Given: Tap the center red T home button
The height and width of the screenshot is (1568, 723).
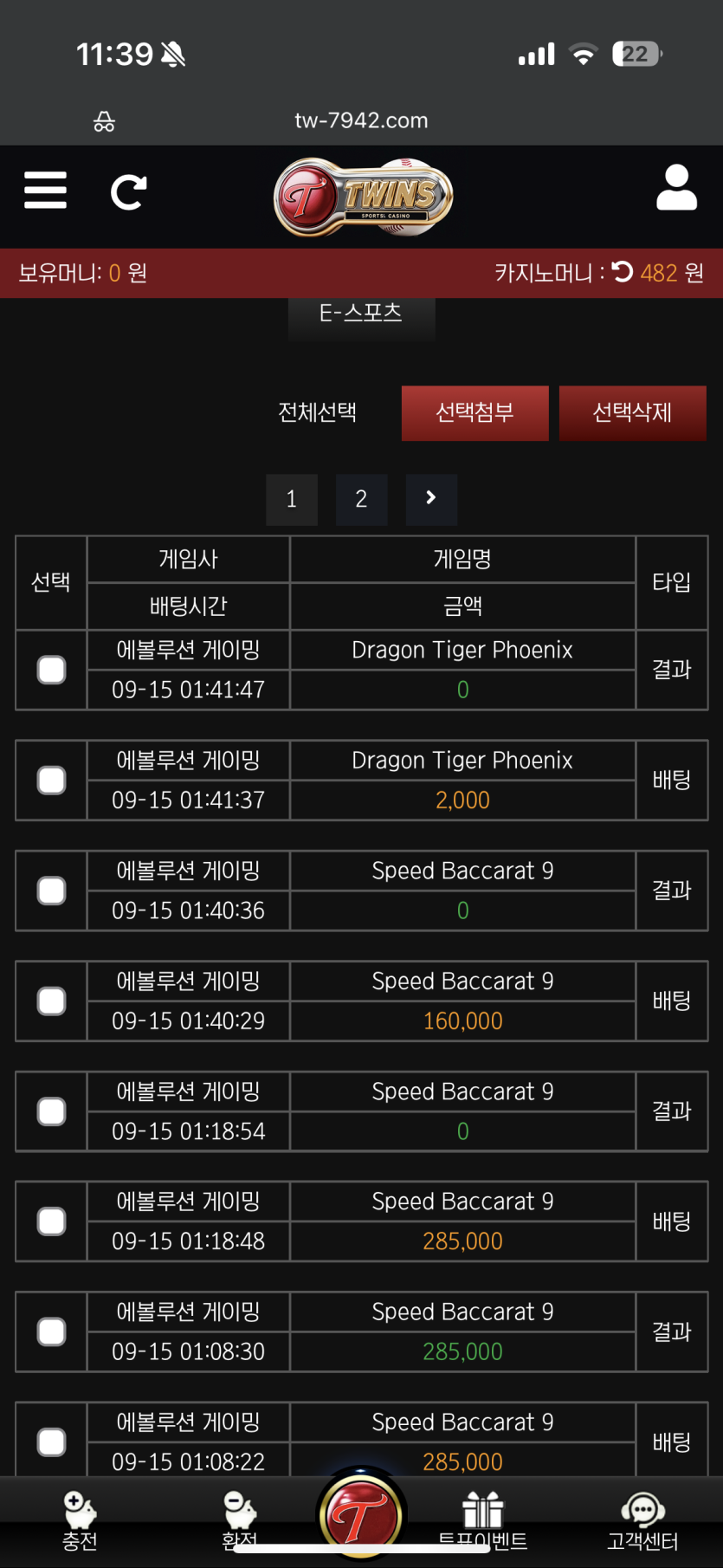Looking at the screenshot, I should pos(361,1515).
